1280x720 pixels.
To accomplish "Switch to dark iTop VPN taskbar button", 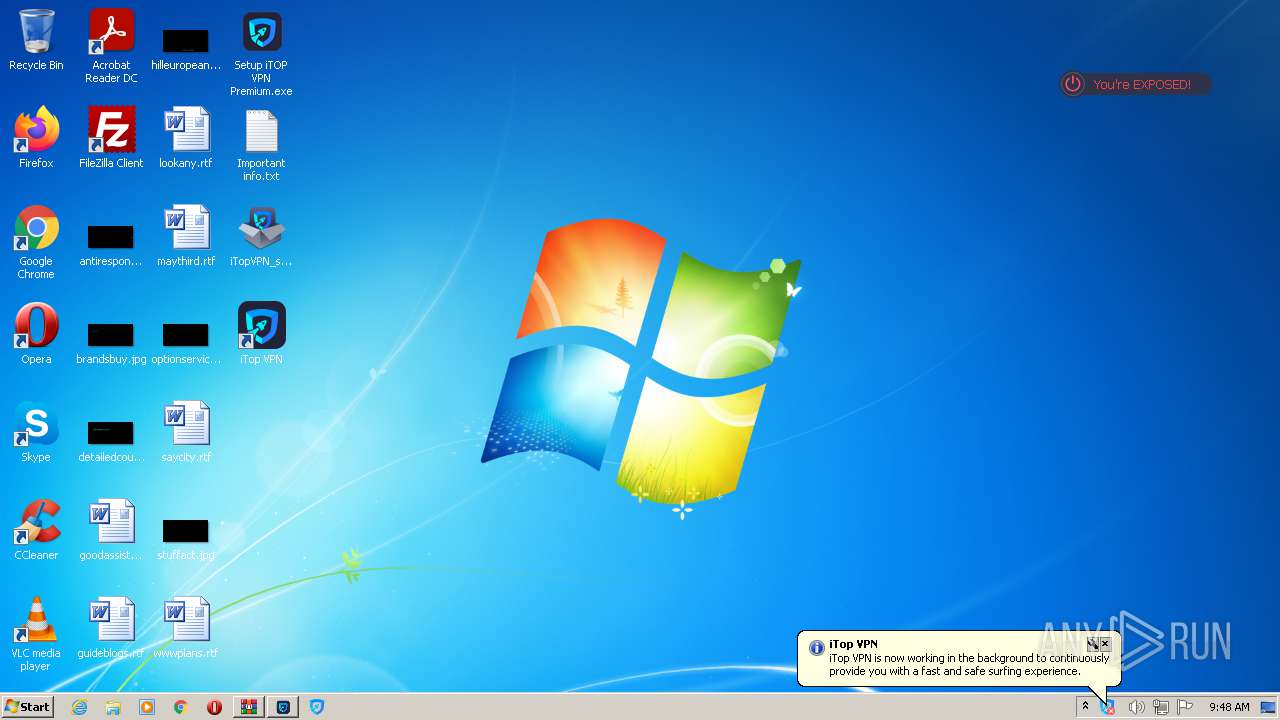I will pyautogui.click(x=284, y=707).
